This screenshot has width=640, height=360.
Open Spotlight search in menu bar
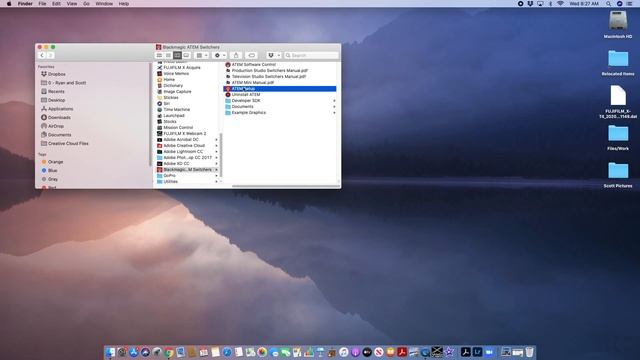point(608,4)
